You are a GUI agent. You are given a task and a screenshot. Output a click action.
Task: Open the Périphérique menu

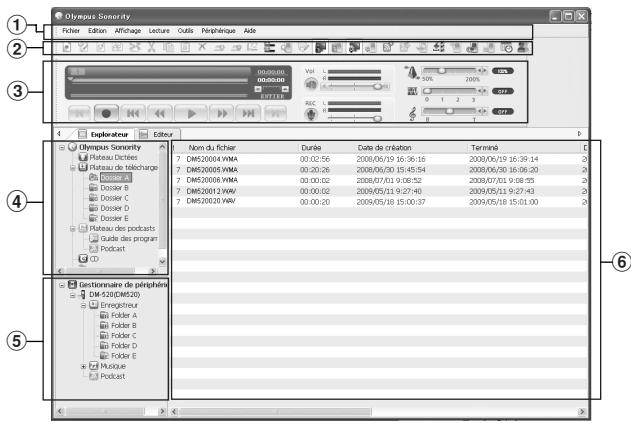click(x=219, y=31)
